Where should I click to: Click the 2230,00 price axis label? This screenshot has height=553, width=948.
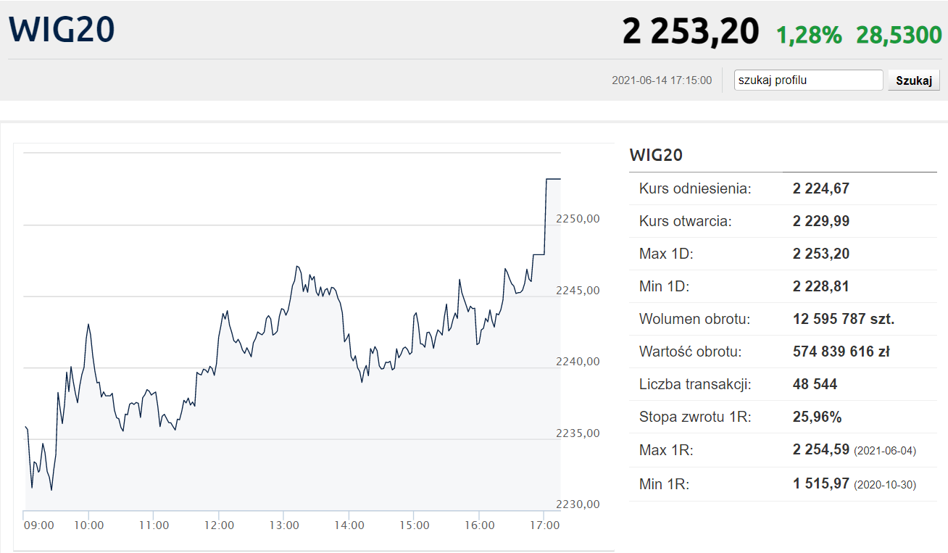[x=578, y=505]
